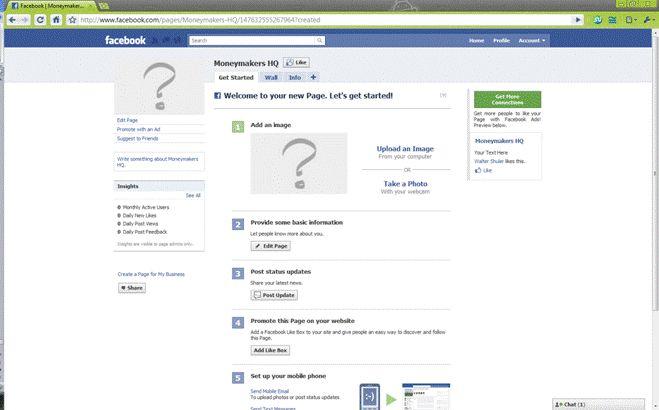Click Upload an Image link
The width and height of the screenshot is (659, 410).
click(405, 149)
